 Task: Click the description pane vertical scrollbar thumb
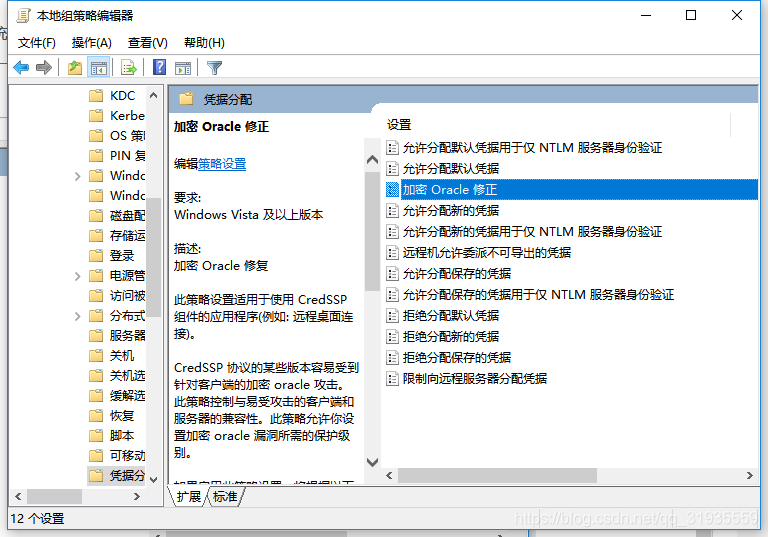[372, 229]
